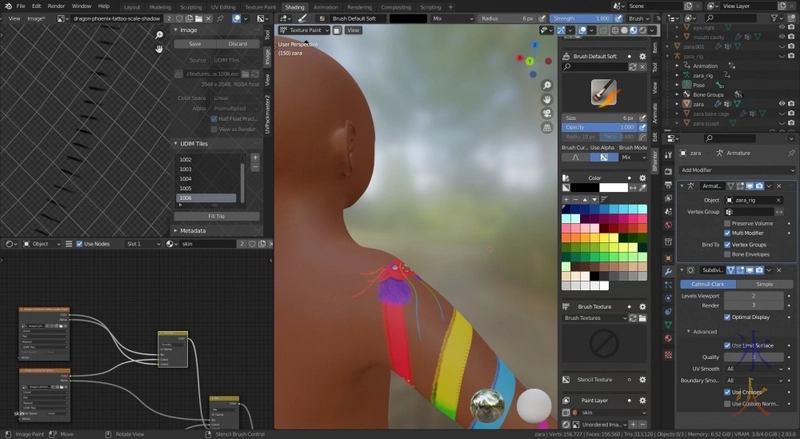
Task: Click the Default Soft brush thumbnail
Action: (603, 93)
